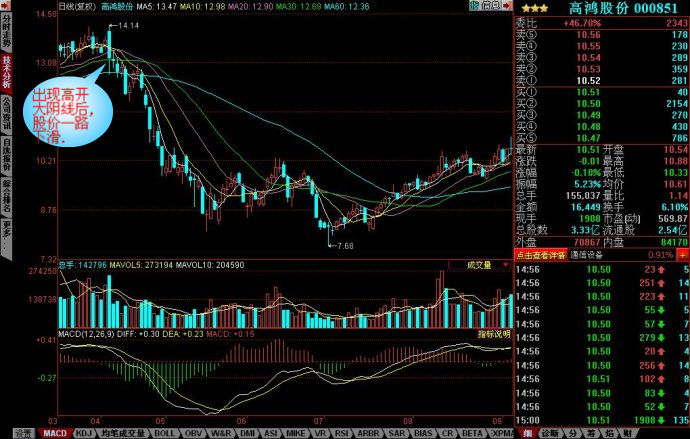Click the three stars rating icon
The height and width of the screenshot is (439, 690).
point(529,7)
